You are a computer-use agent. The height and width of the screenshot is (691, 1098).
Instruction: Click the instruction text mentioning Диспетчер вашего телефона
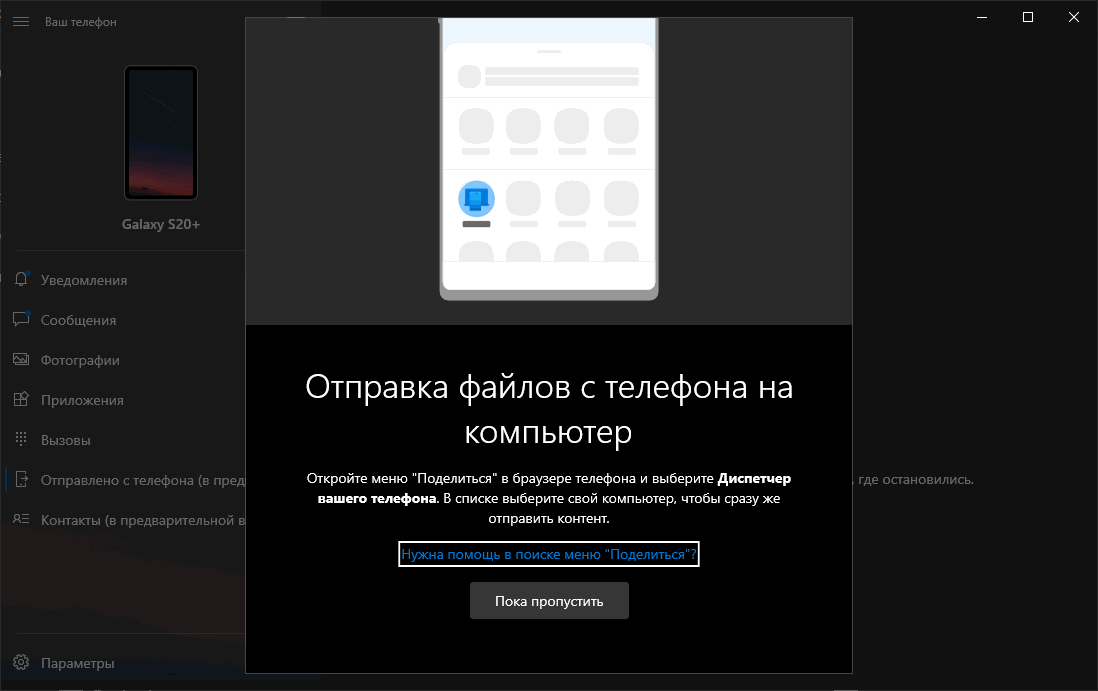click(x=549, y=495)
